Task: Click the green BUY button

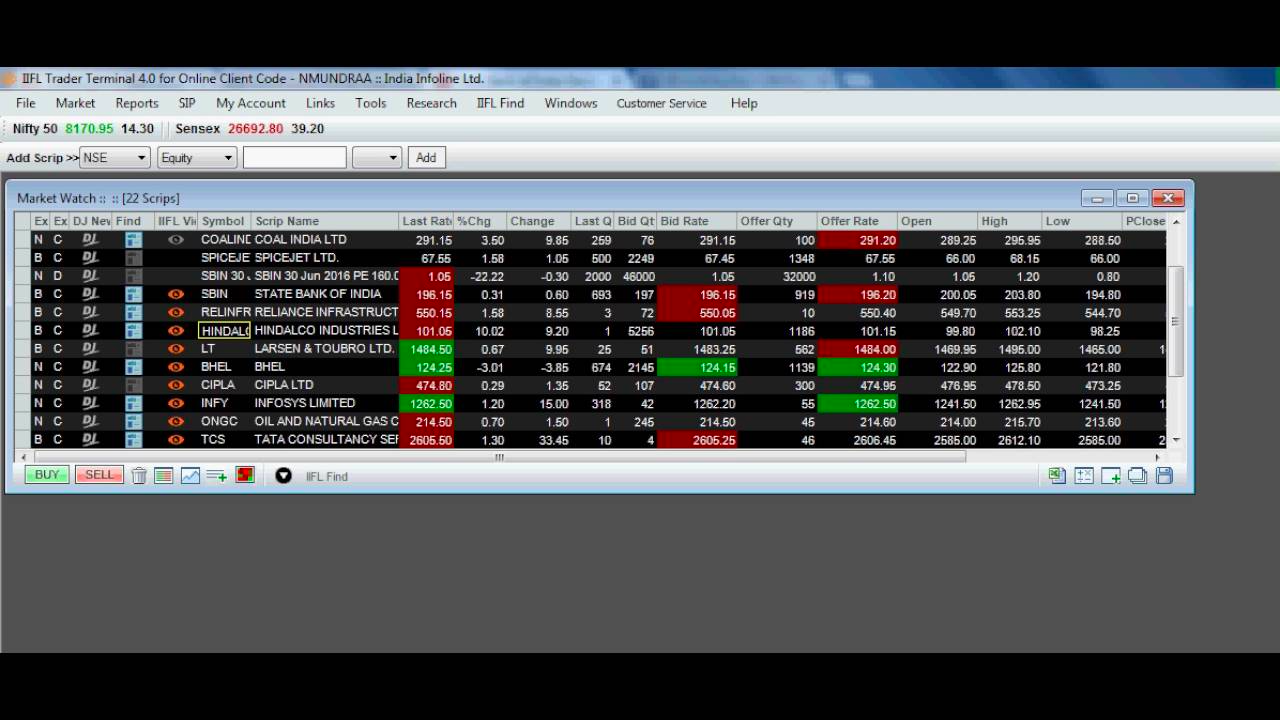Action: point(47,475)
